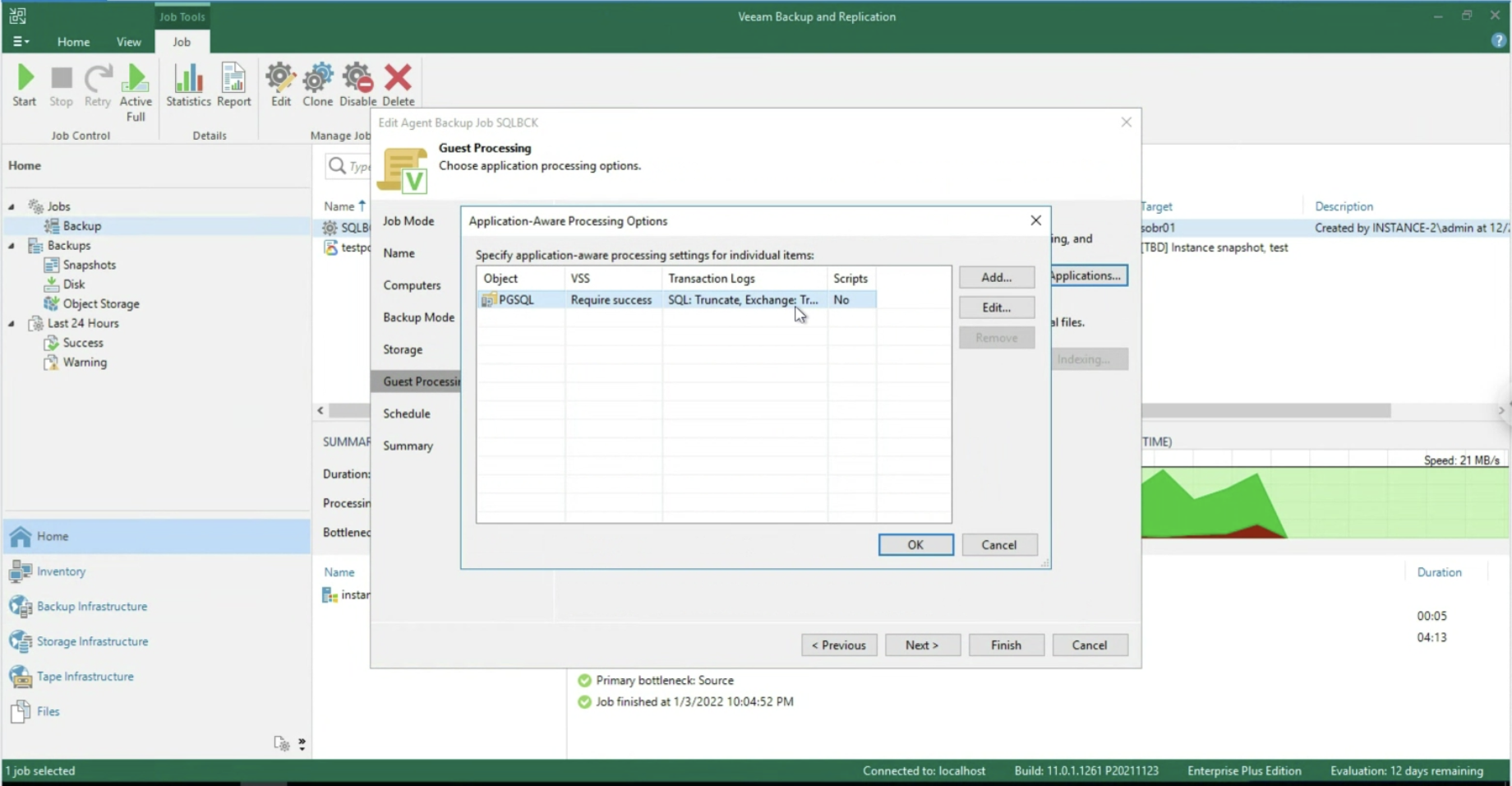1512x786 pixels.
Task: Switch to the View ribbon tab
Action: [128, 41]
